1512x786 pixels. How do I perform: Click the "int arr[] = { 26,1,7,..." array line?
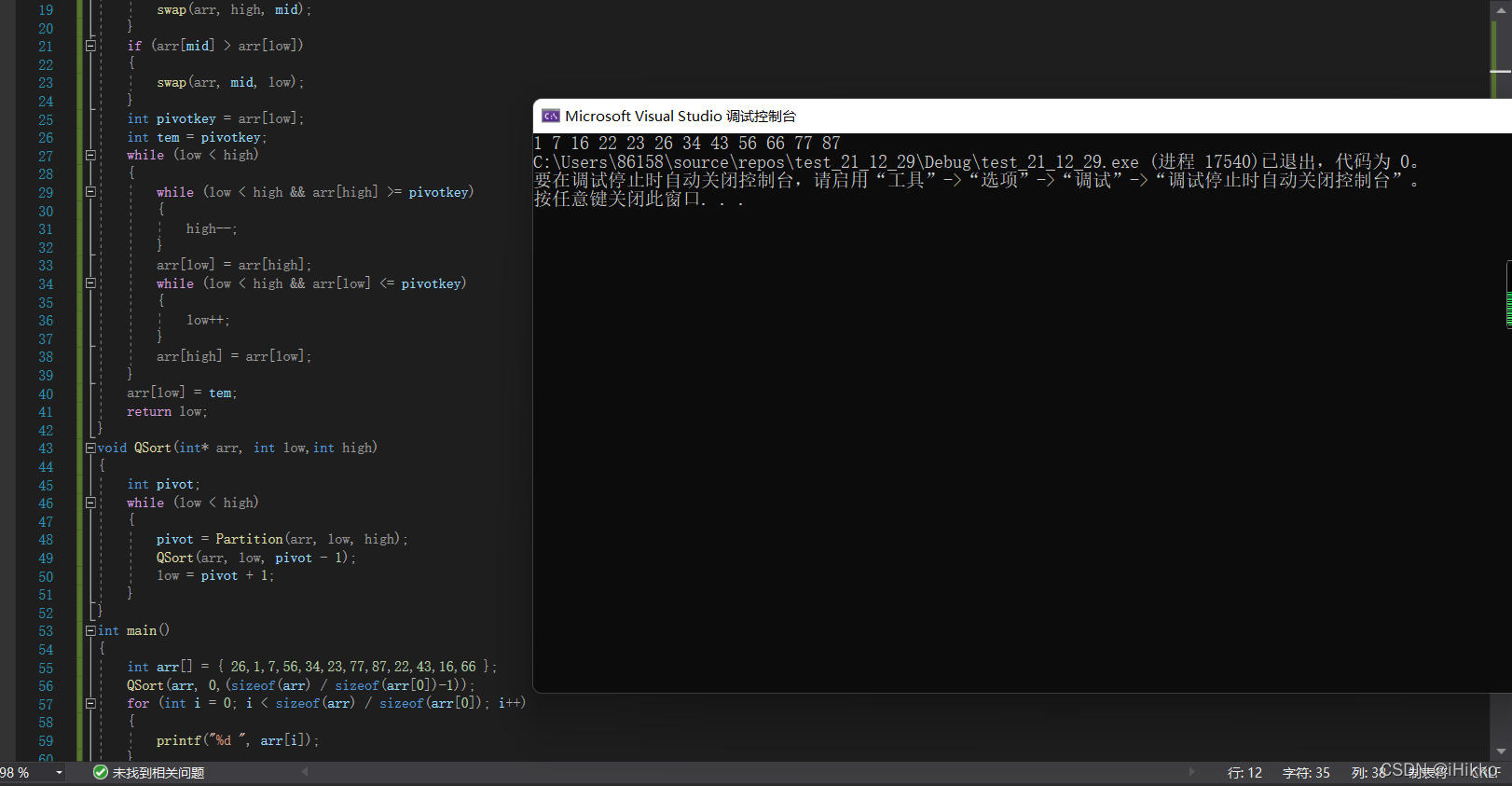[x=312, y=667]
